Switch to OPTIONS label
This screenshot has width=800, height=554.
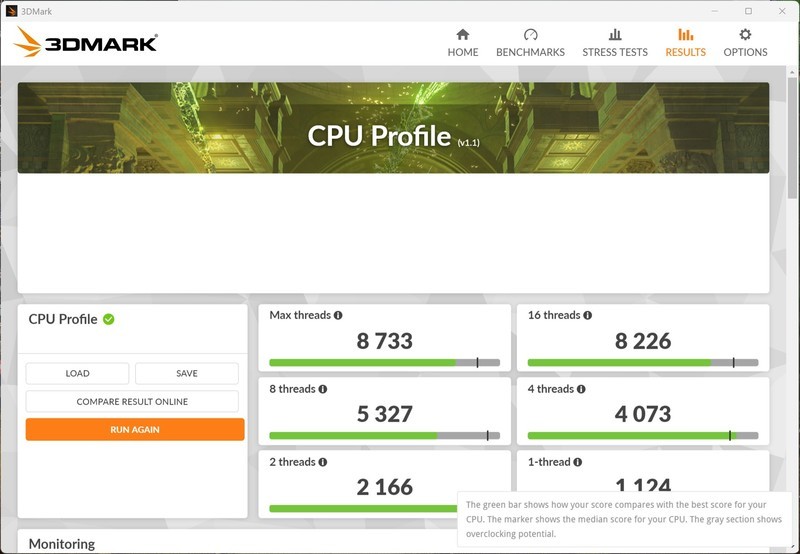(x=745, y=52)
